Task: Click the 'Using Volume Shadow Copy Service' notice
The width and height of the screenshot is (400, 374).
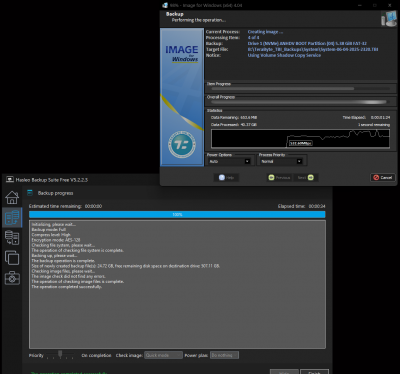Action: coord(284,55)
